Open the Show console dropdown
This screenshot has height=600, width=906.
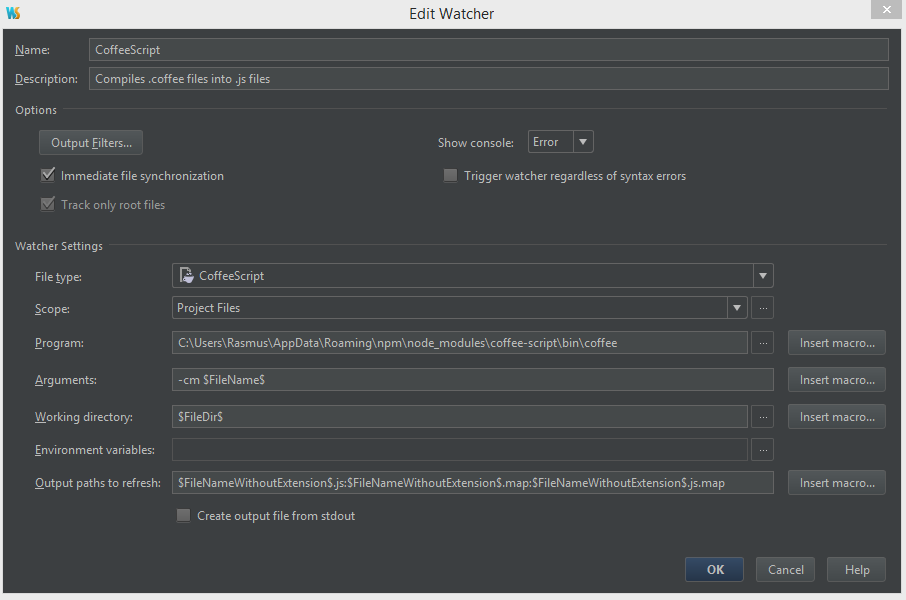560,142
